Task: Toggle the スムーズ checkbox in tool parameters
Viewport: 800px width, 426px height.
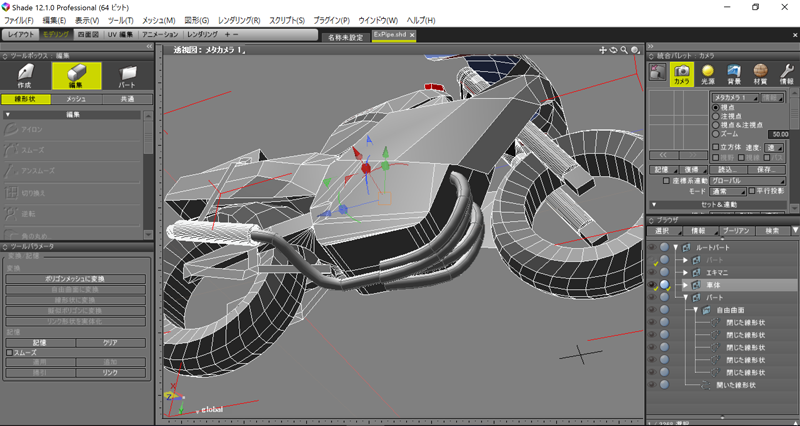Action: point(10,352)
